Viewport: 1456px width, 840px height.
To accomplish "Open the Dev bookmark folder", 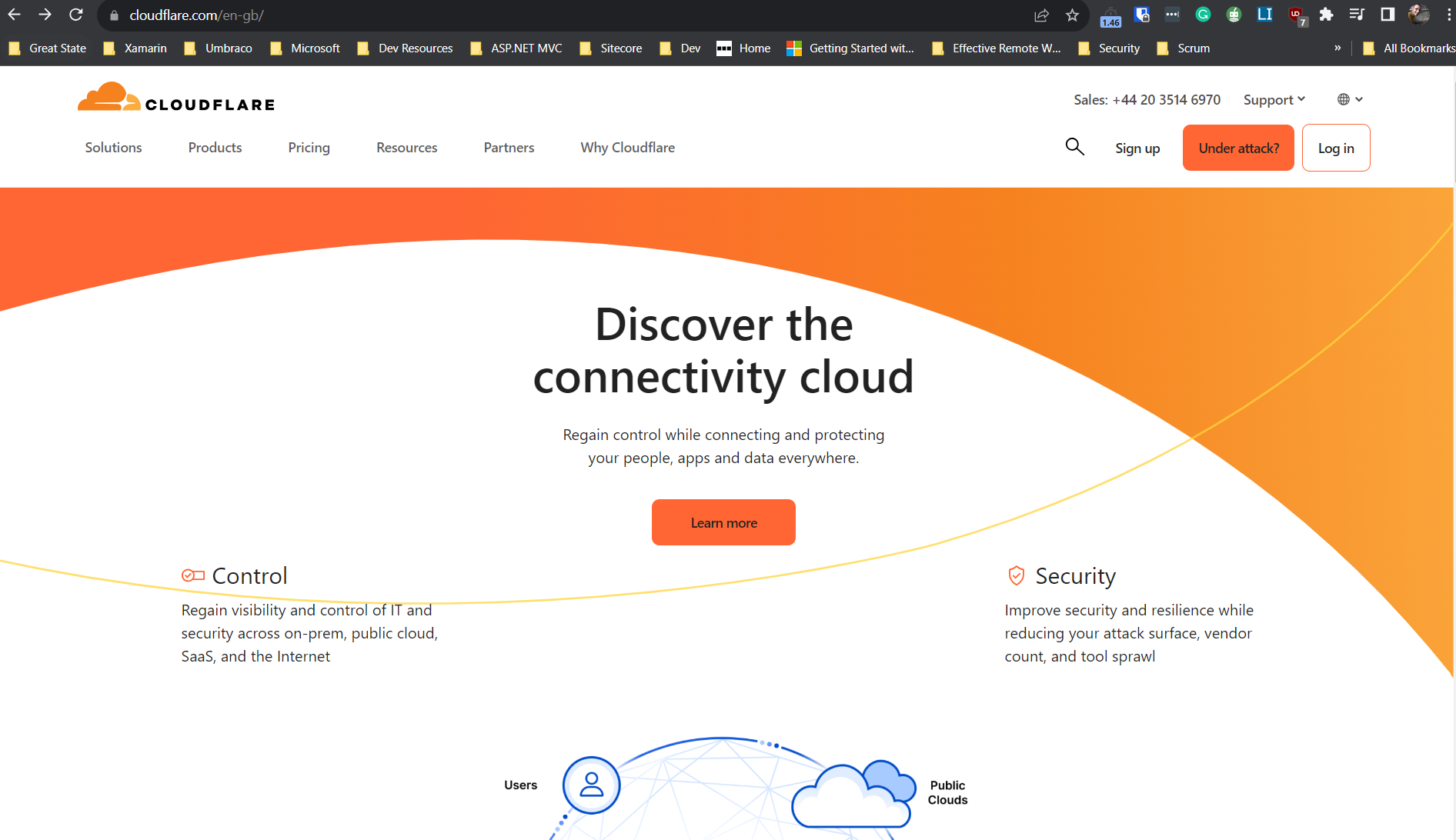I will (680, 48).
